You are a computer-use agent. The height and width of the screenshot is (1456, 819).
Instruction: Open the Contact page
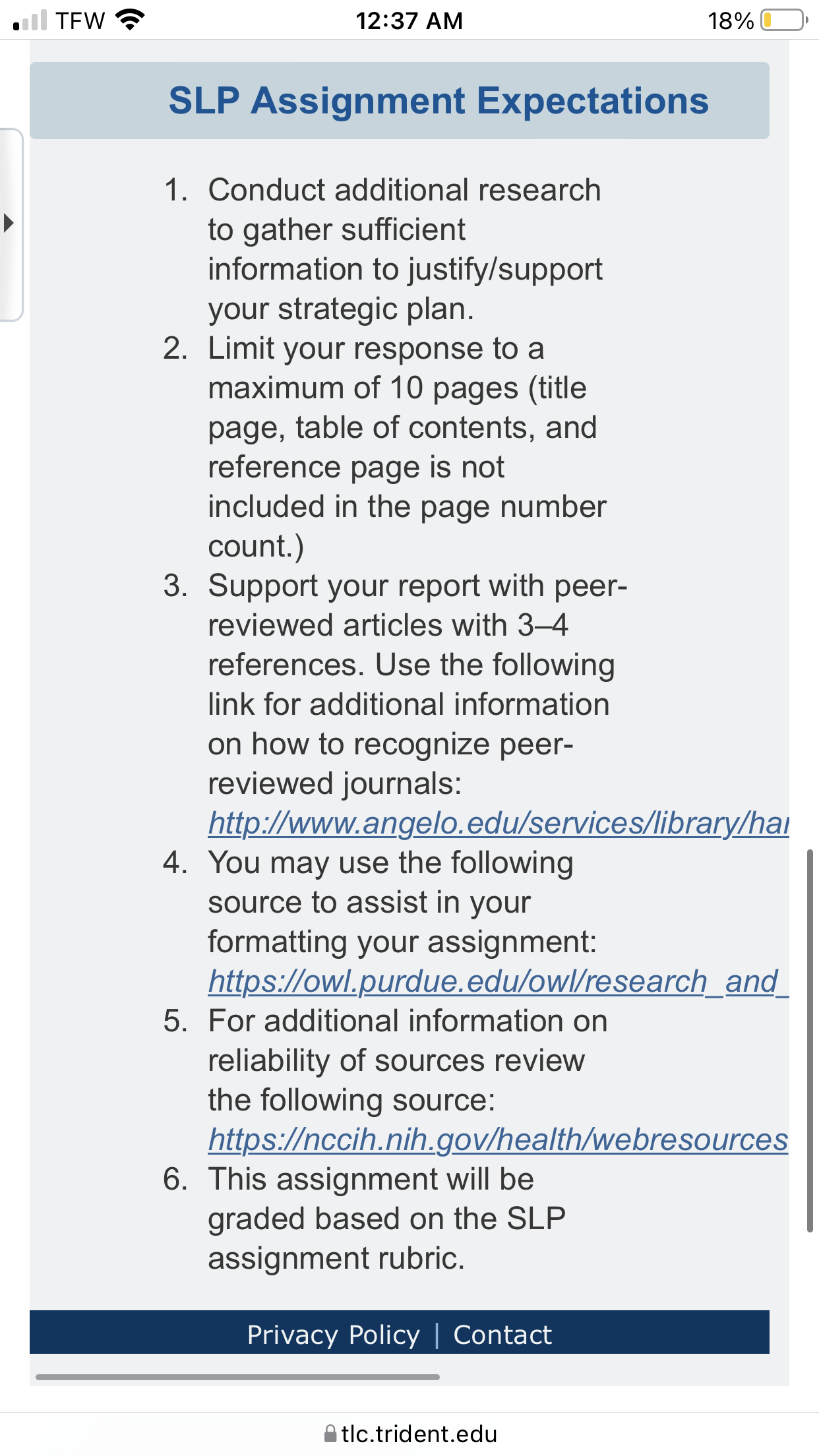pos(502,1335)
